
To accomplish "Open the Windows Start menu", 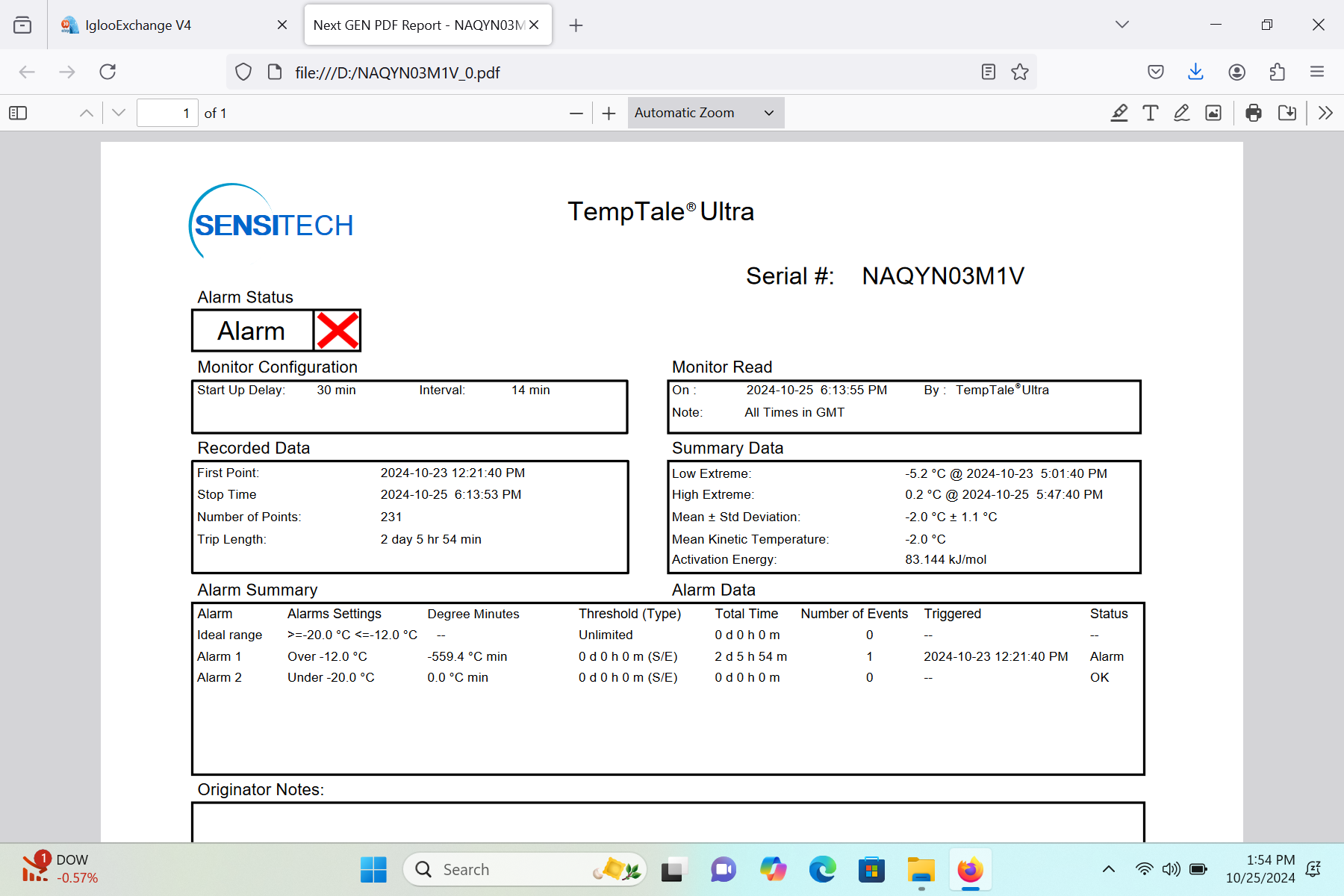I will click(373, 869).
